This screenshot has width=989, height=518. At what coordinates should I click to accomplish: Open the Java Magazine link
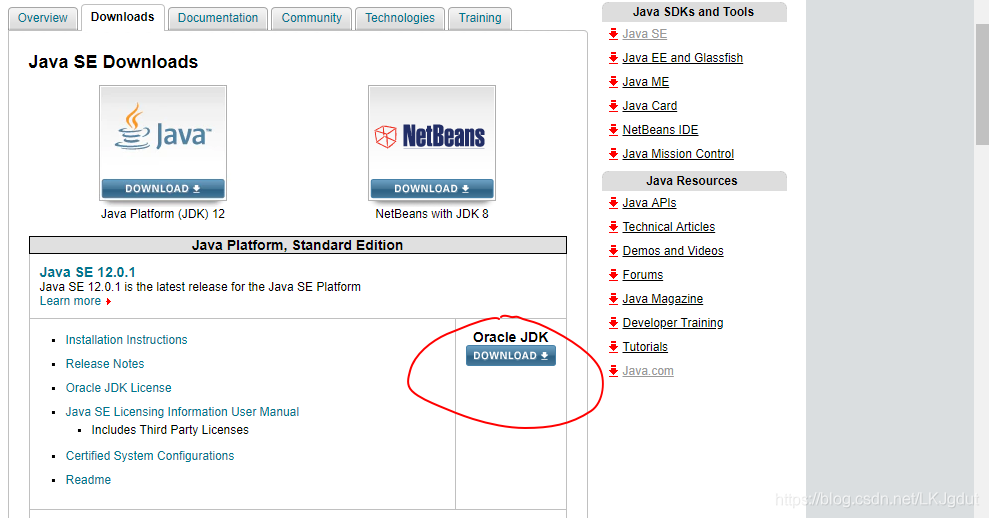coord(663,299)
